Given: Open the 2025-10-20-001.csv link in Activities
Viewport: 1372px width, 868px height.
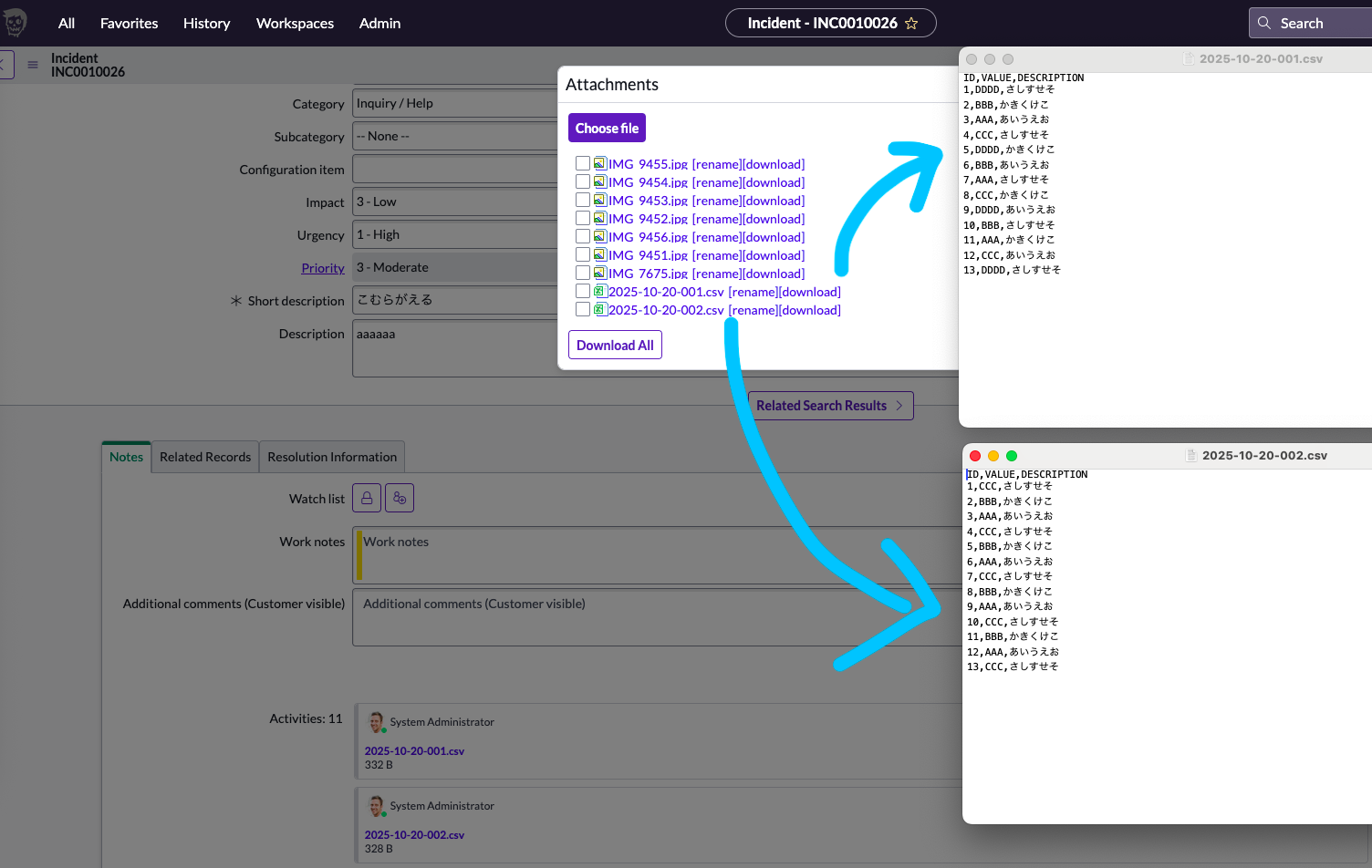Looking at the screenshot, I should click(414, 751).
